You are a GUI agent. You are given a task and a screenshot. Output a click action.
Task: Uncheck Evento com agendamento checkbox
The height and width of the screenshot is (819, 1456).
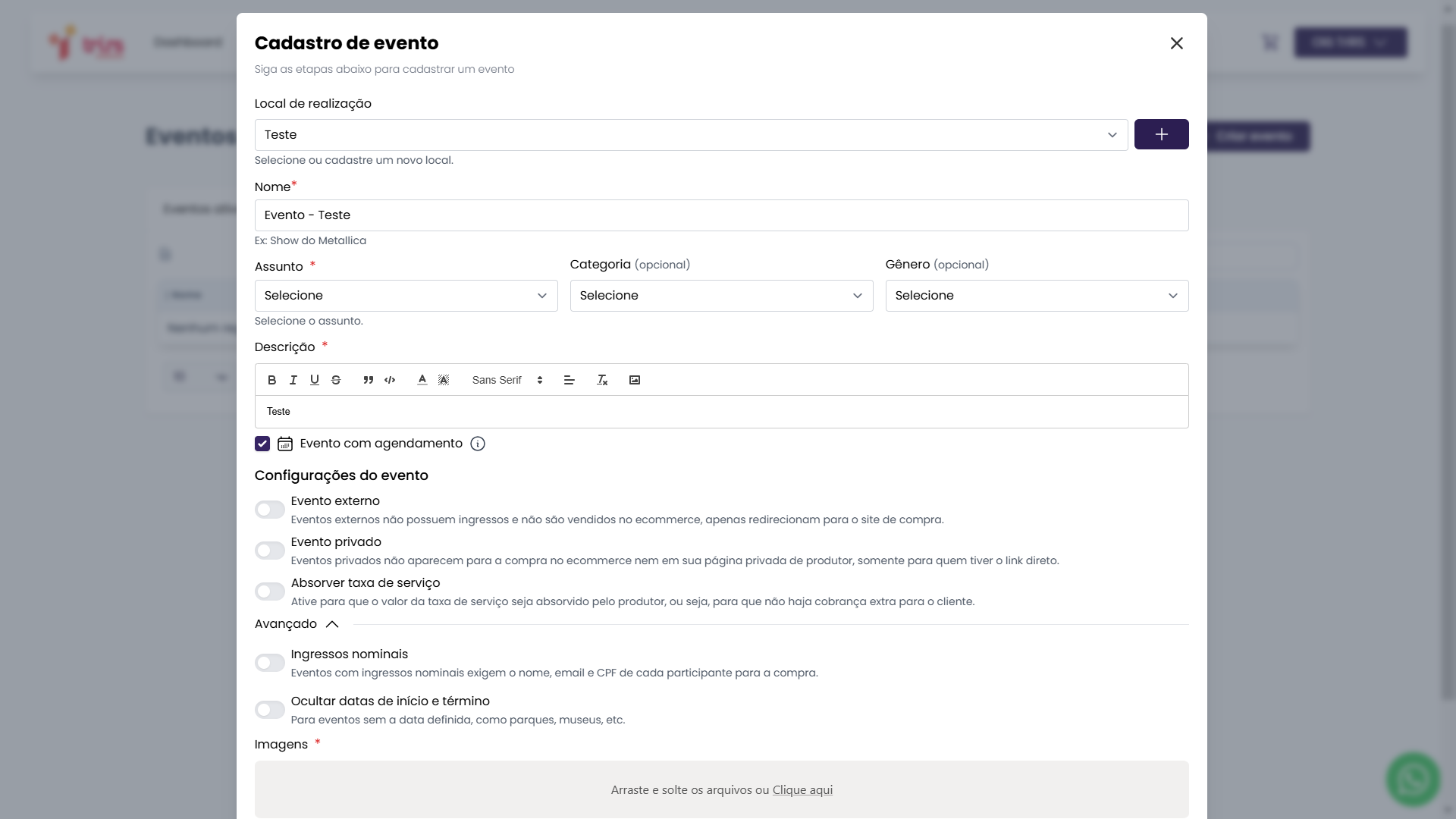click(x=262, y=444)
